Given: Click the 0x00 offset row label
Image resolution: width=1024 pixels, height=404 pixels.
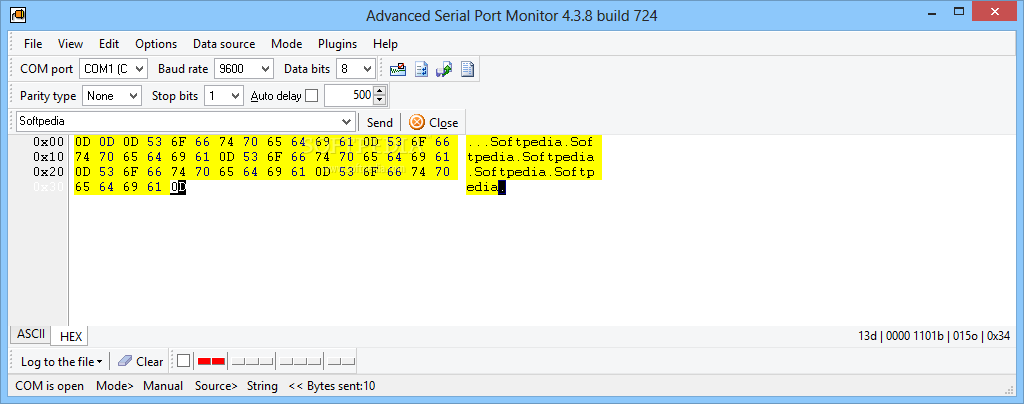Looking at the screenshot, I should tap(49, 142).
